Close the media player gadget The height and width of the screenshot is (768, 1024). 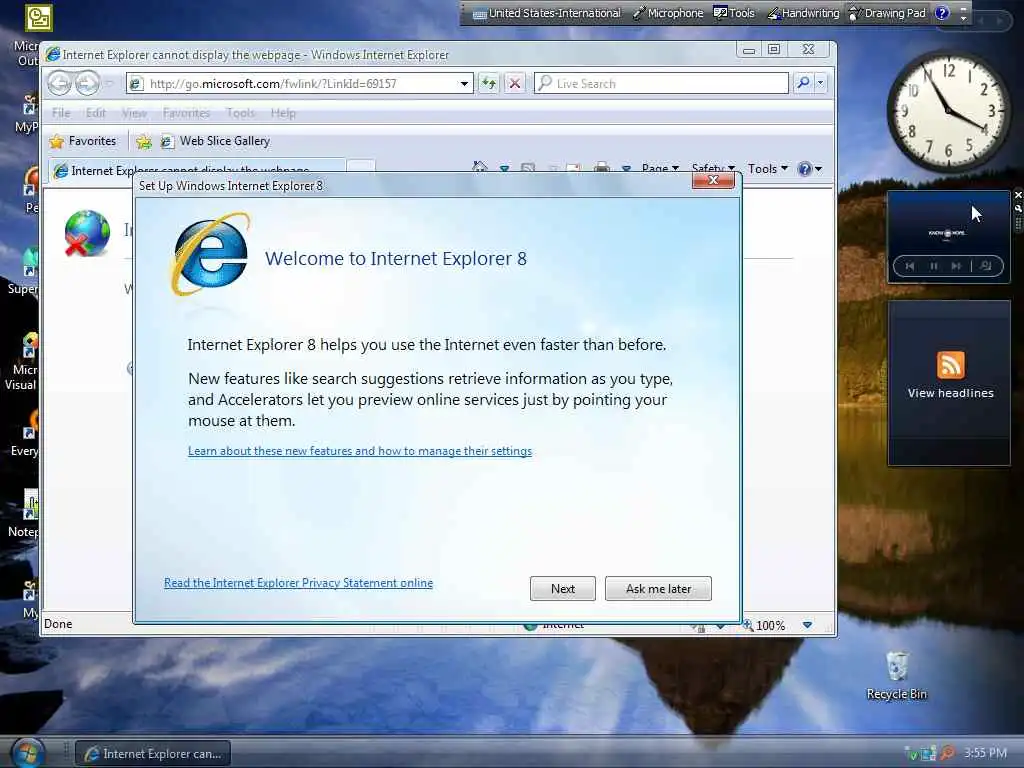click(1018, 195)
